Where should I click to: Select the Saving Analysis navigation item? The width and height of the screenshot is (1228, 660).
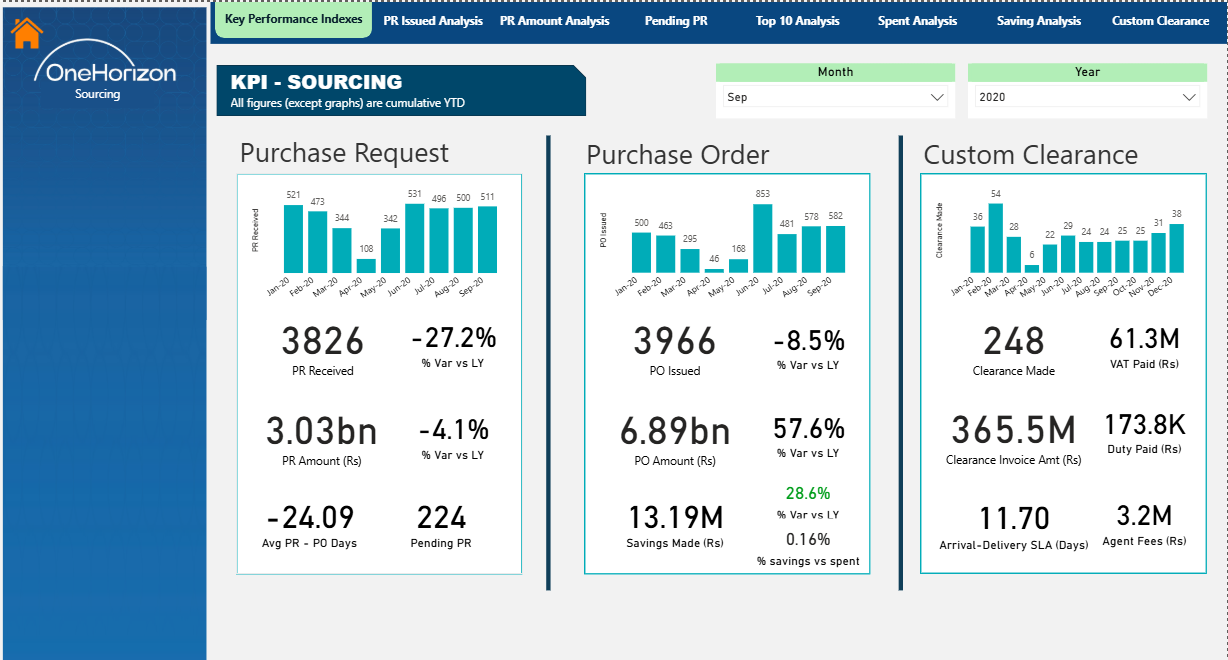[1037, 20]
